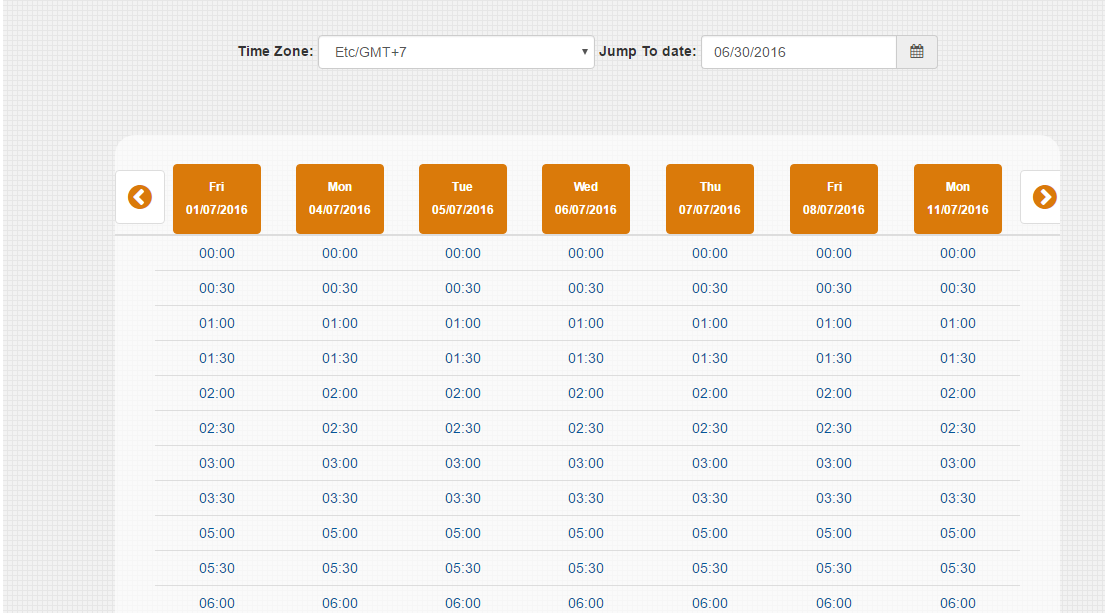Pick 01:30 slot under Wed 06/07/2016
This screenshot has width=1105, height=613.
[586, 358]
